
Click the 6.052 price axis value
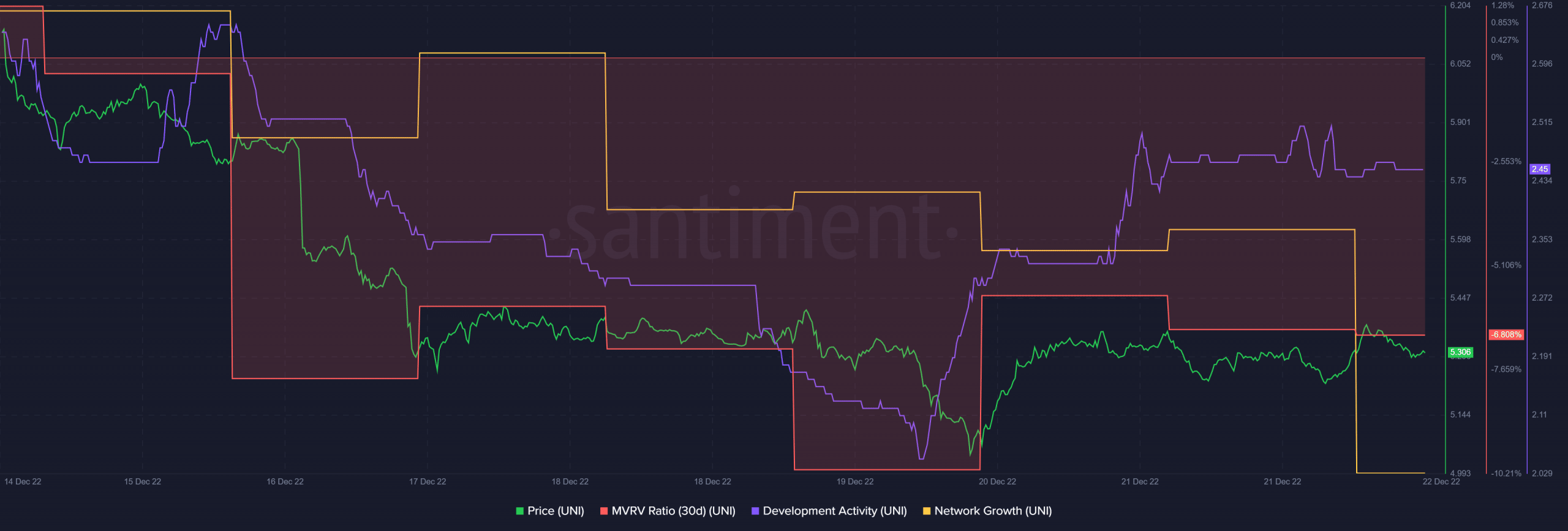tap(1460, 64)
